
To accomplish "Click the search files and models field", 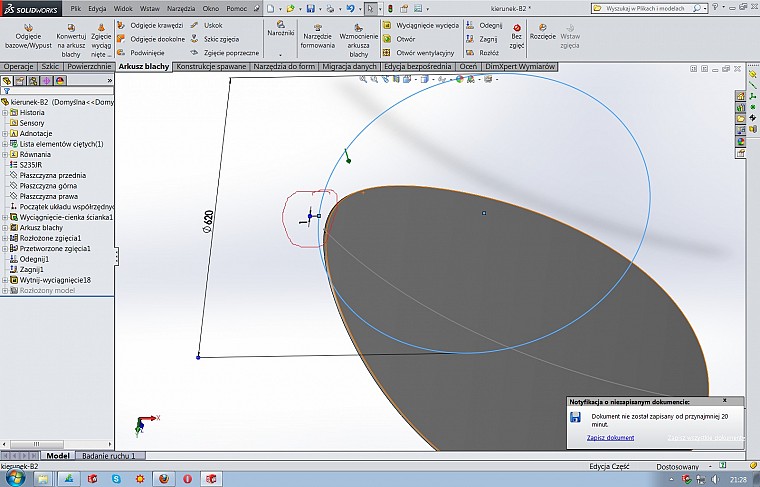I will pyautogui.click(x=648, y=8).
